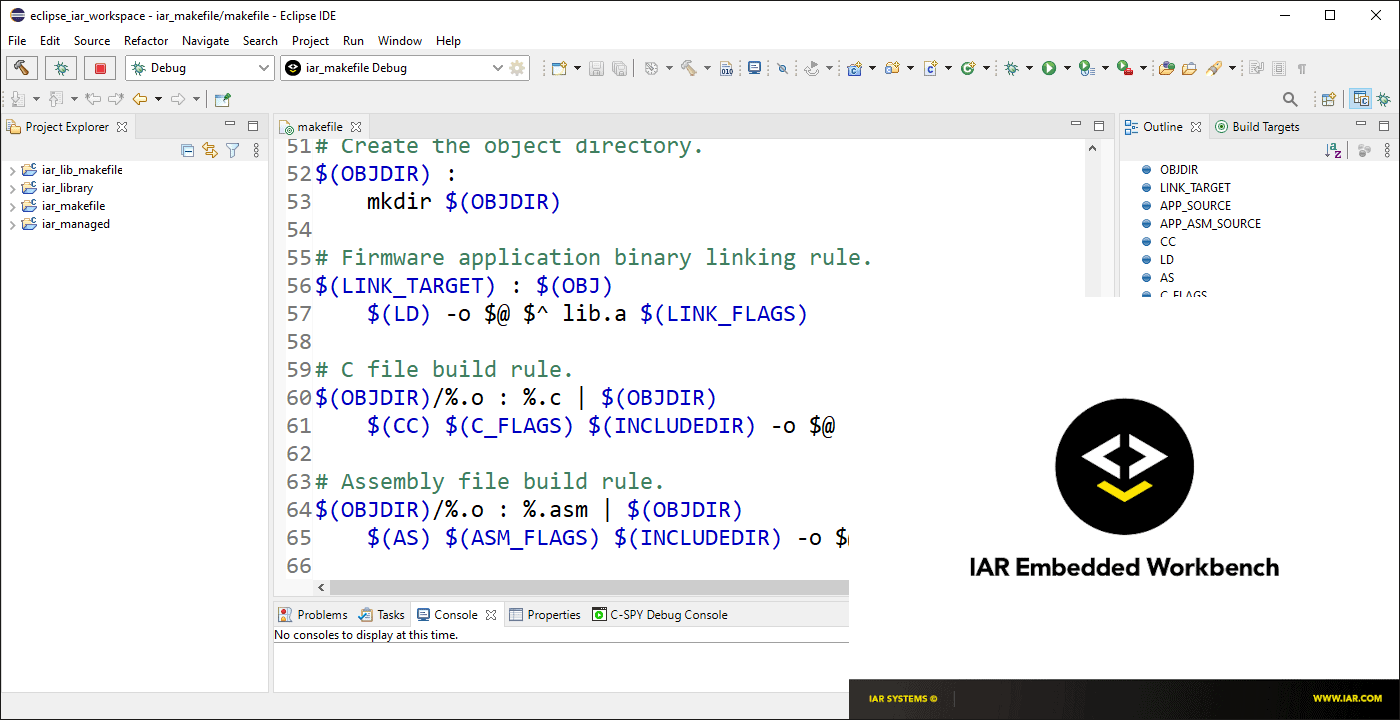Click the magnifier Quick Access search icon
1400x720 pixels.
[1290, 99]
